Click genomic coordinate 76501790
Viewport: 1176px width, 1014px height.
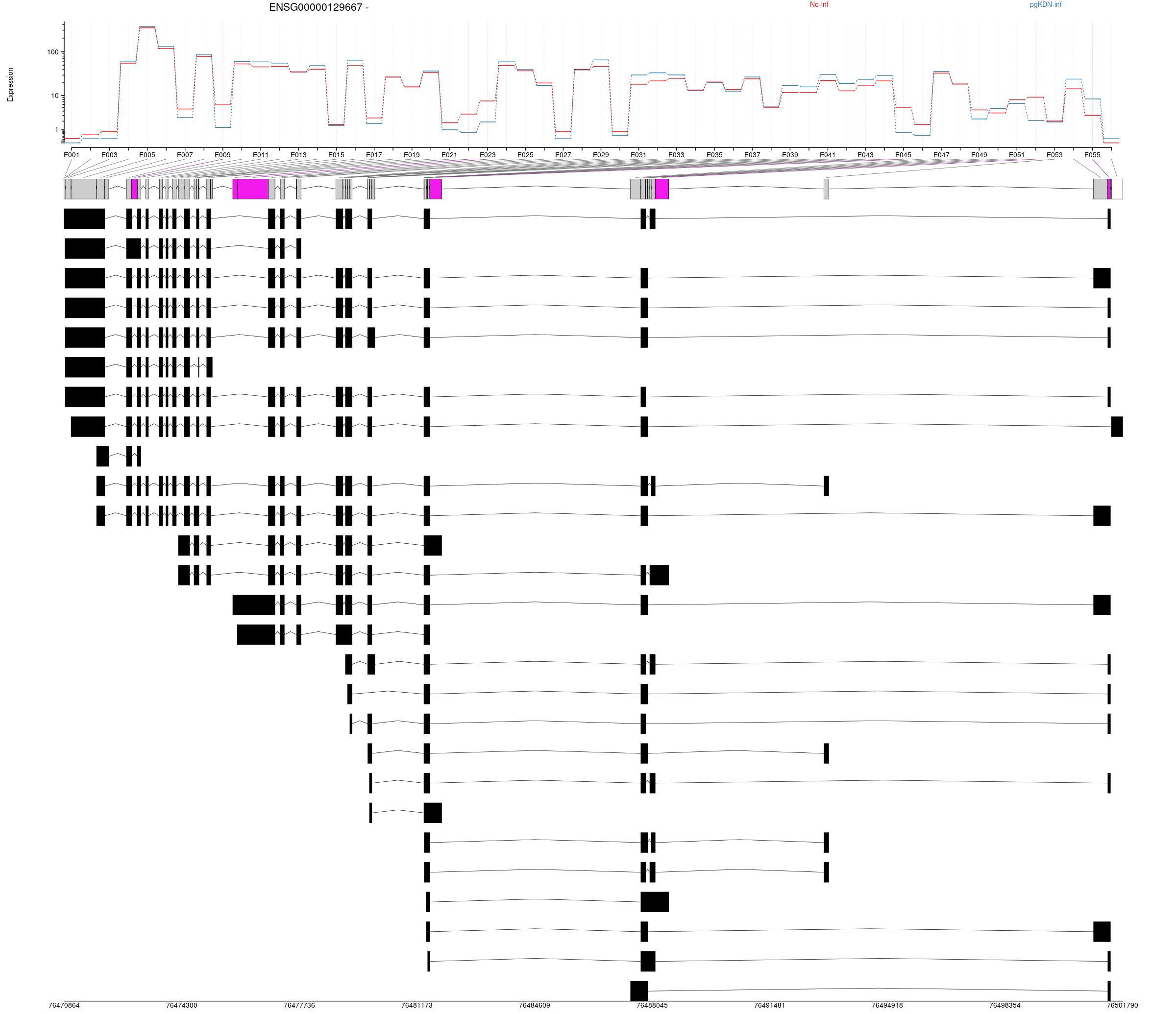(1122, 1006)
